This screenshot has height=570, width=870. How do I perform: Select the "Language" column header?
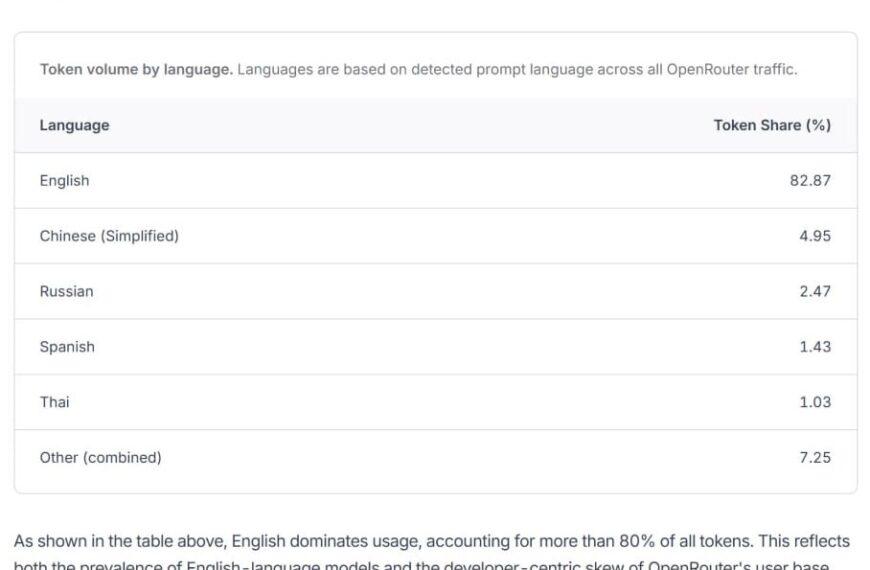[x=74, y=125]
